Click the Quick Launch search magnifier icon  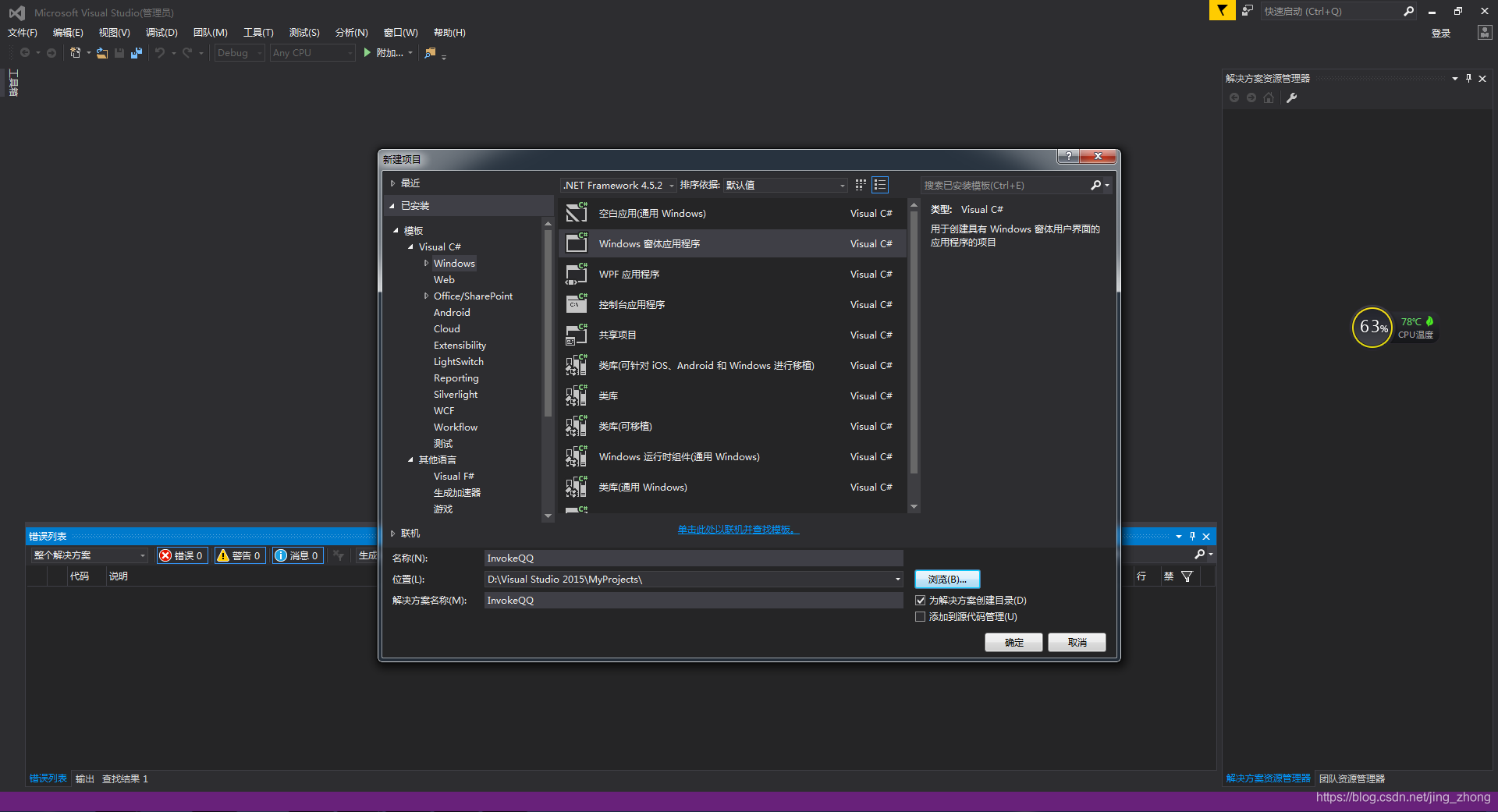[x=1408, y=11]
